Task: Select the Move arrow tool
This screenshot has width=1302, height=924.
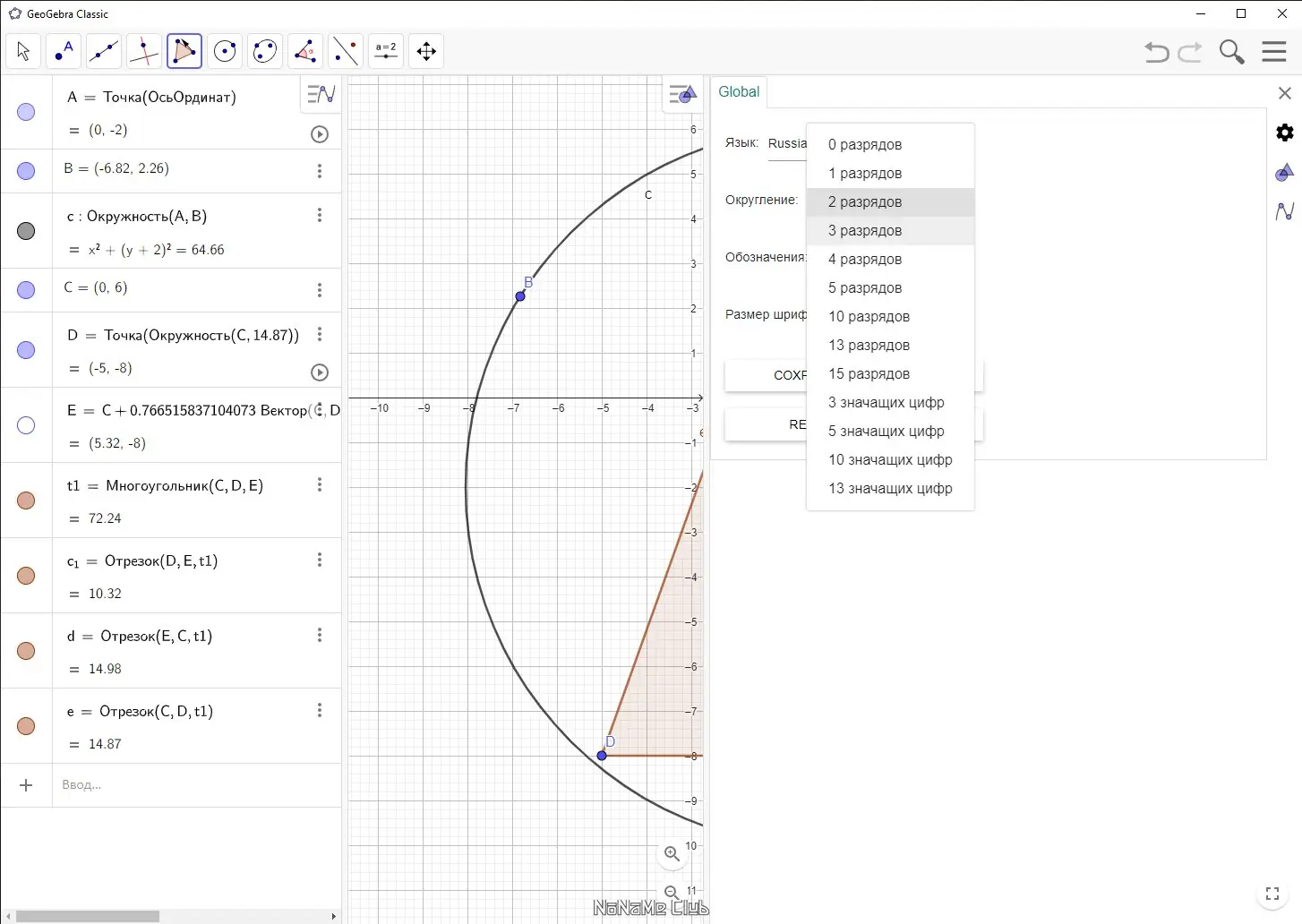Action: tap(23, 52)
